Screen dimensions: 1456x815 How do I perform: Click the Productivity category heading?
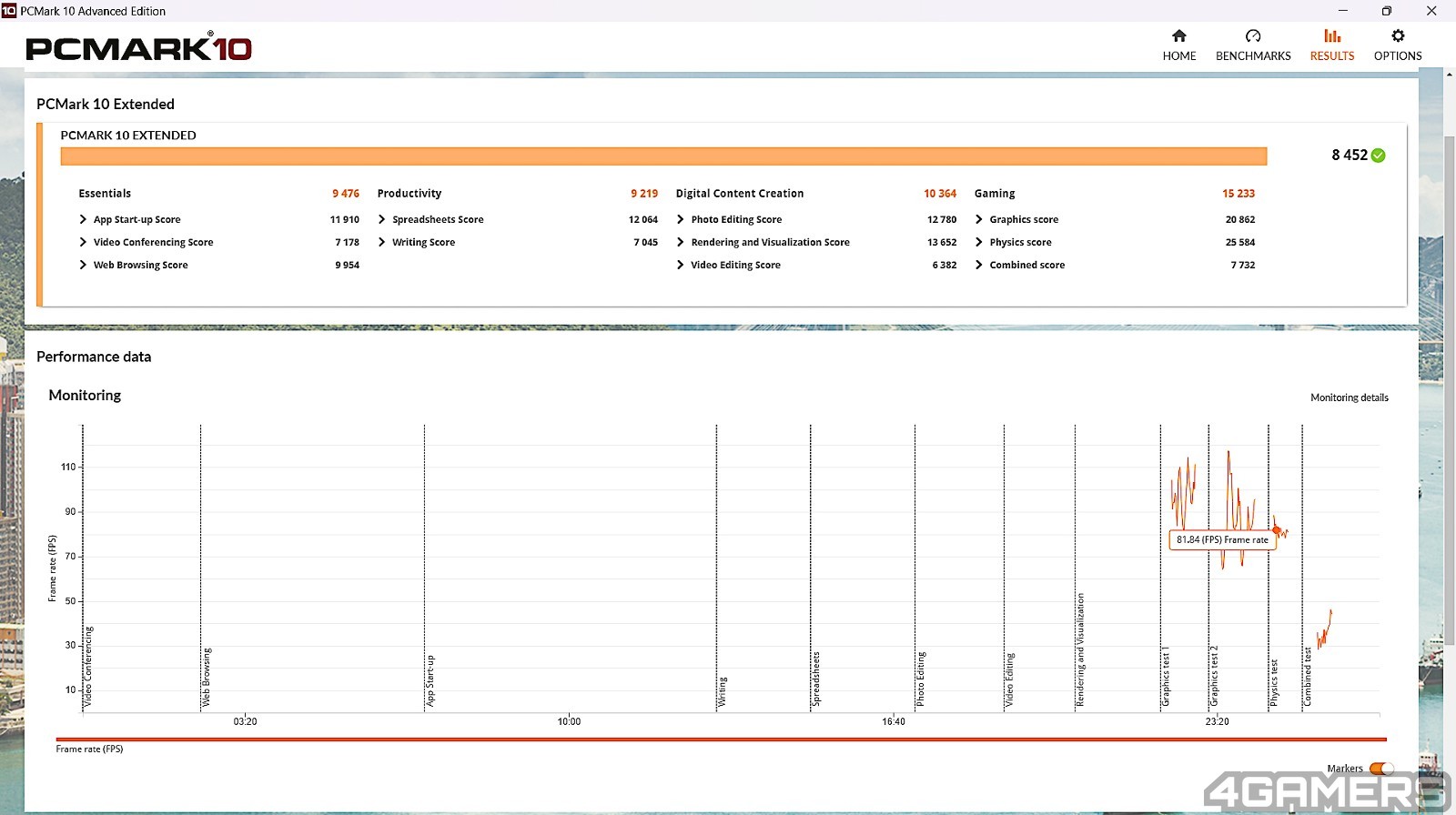click(409, 194)
